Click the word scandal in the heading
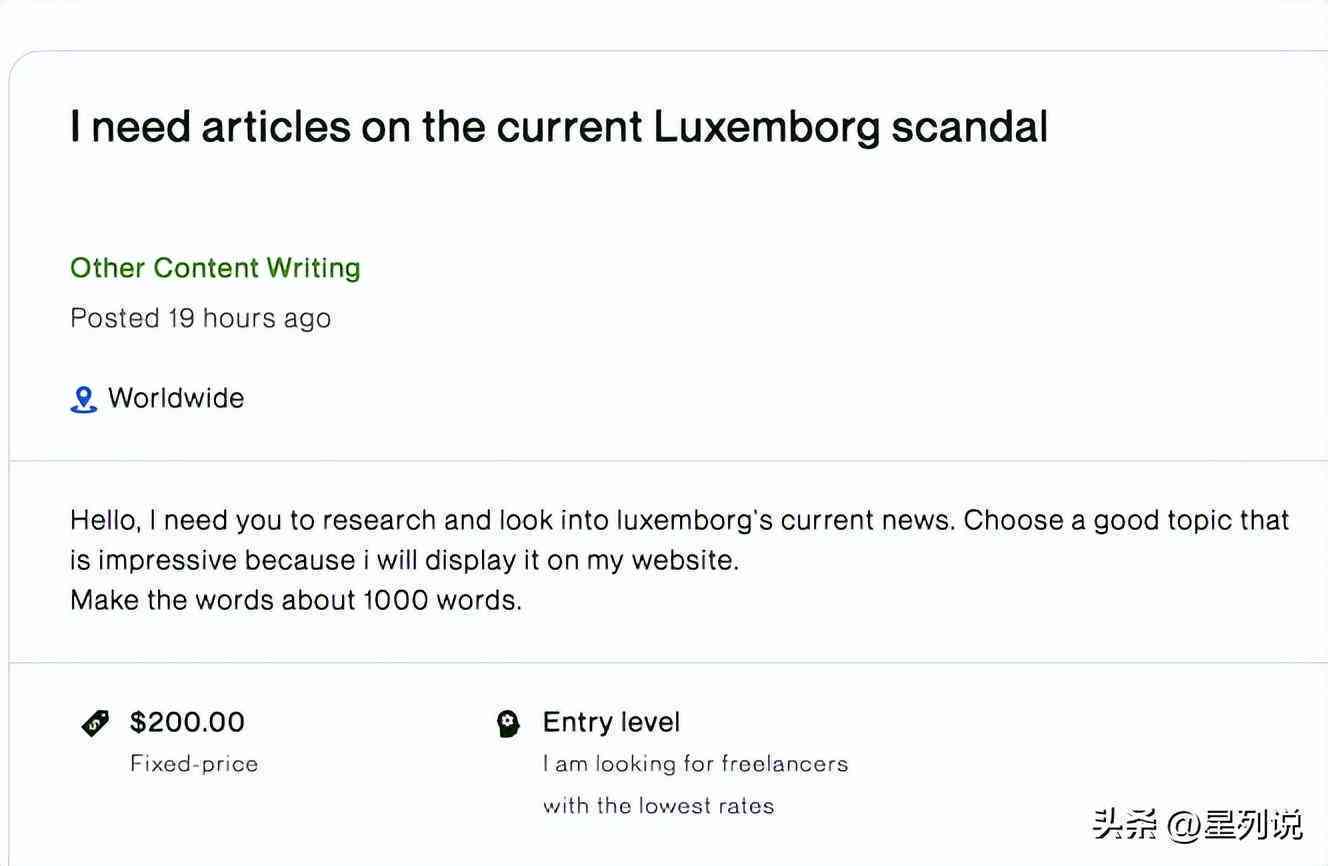Screen dimensions: 1328x866 [x=969, y=127]
